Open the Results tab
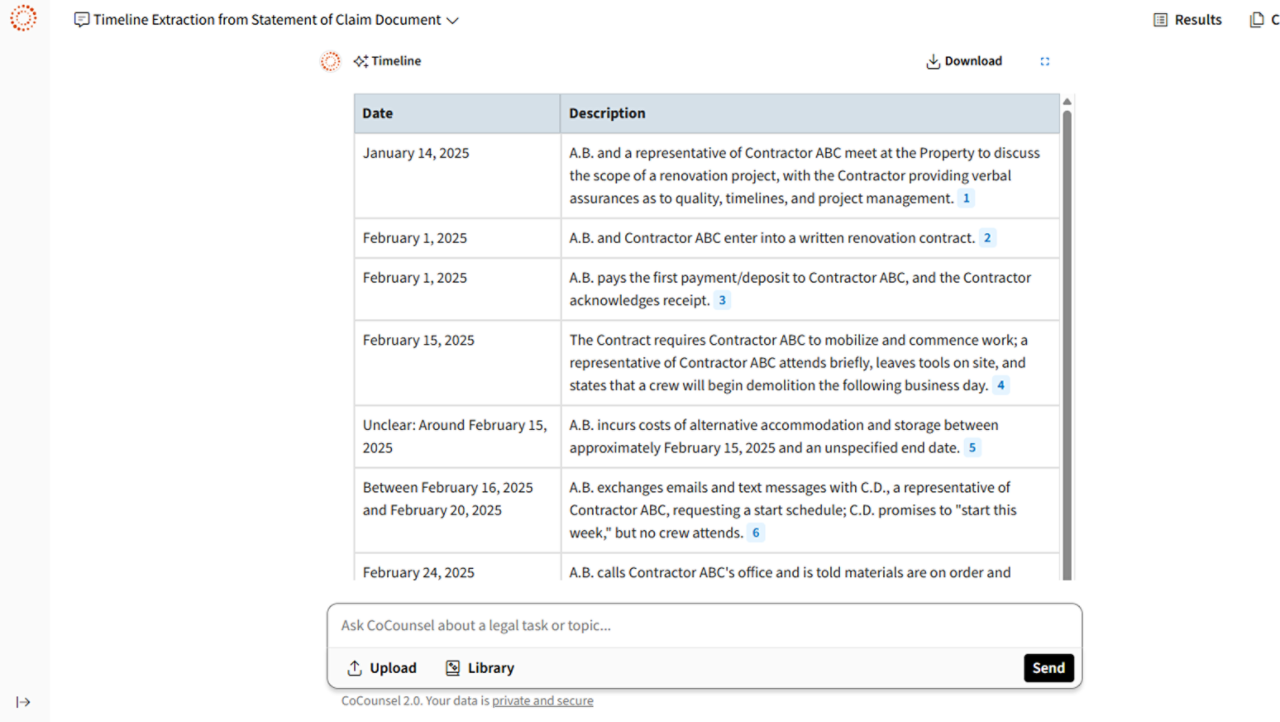 1187,20
